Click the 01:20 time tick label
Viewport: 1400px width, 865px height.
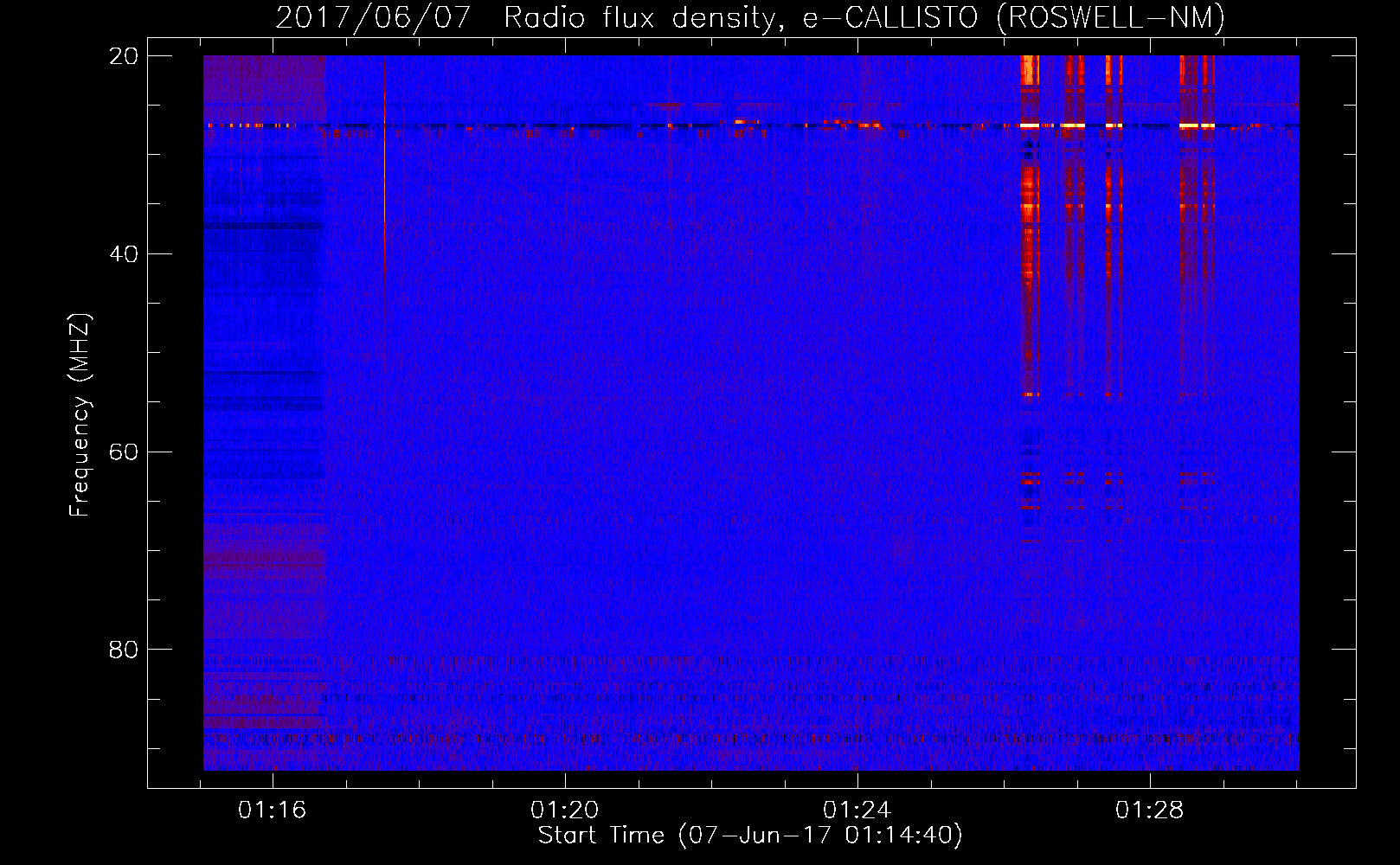[x=565, y=811]
